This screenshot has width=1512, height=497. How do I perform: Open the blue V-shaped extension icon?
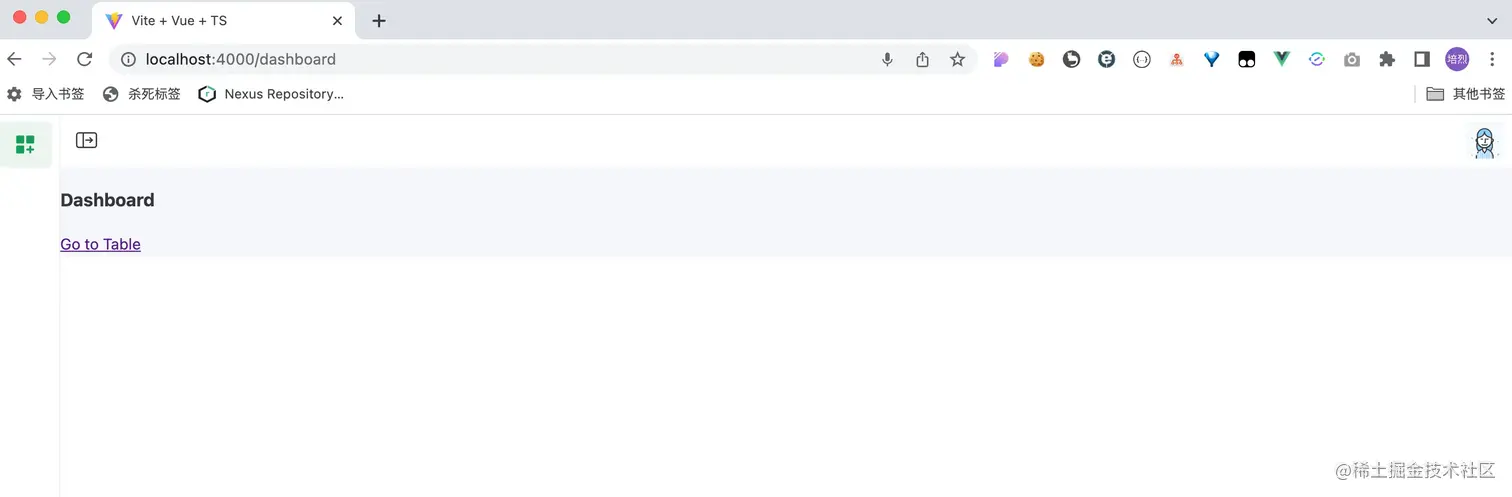(x=1212, y=60)
